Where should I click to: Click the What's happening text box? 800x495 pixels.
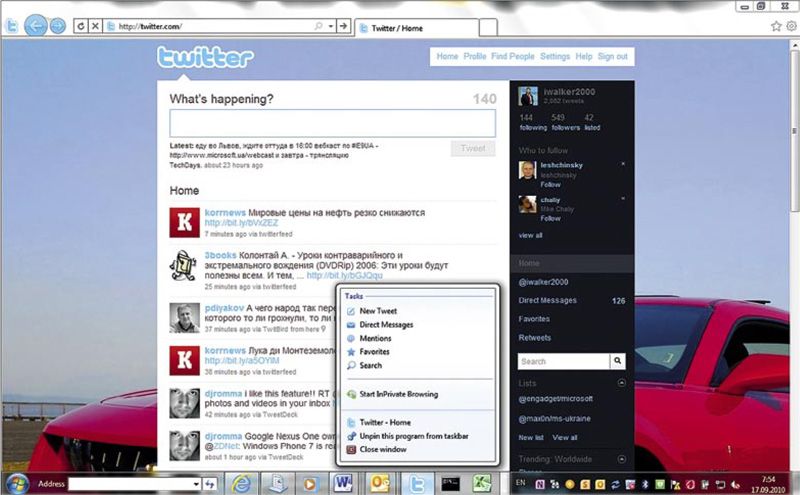pos(332,123)
